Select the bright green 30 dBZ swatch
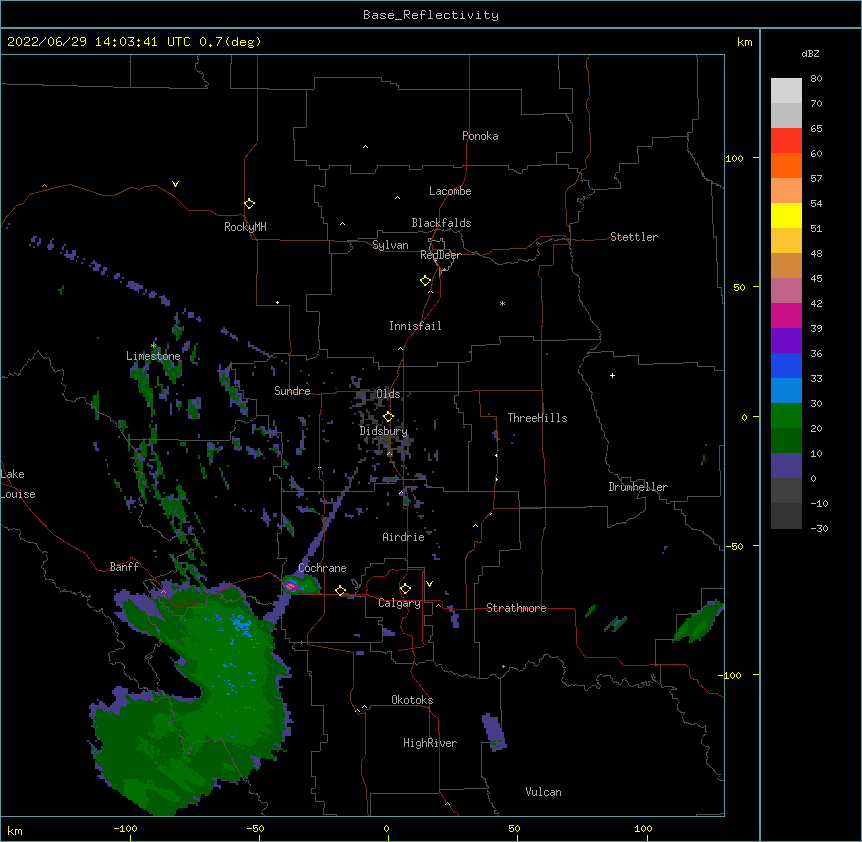Viewport: 862px width, 842px height. point(786,416)
